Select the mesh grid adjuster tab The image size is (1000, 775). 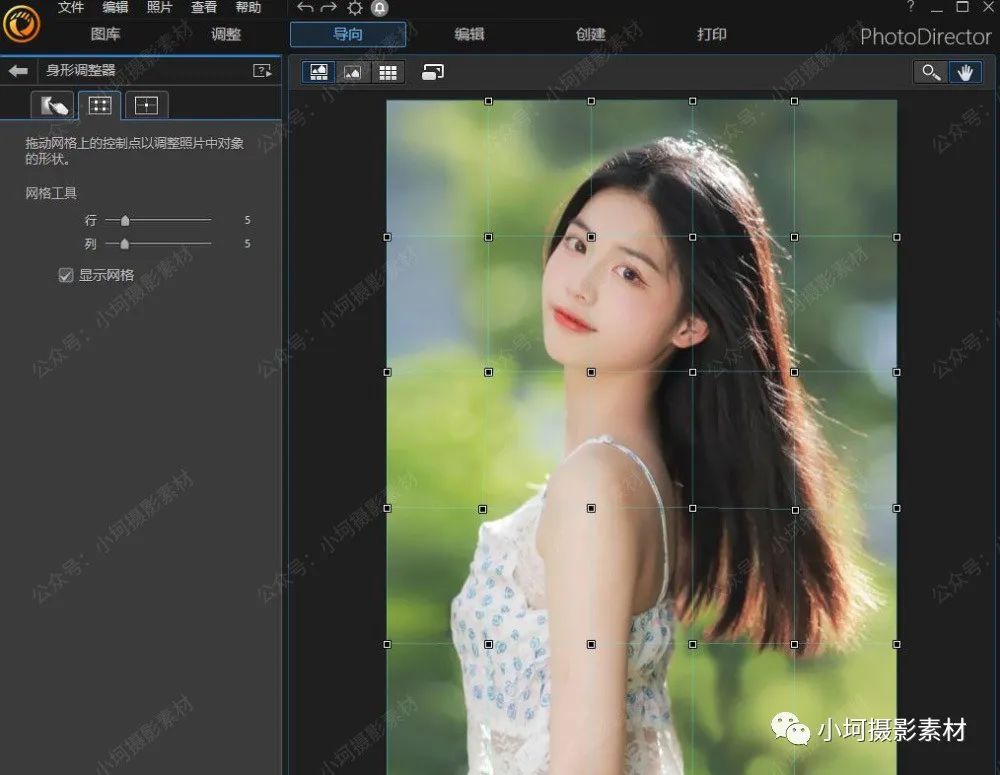tap(98, 104)
